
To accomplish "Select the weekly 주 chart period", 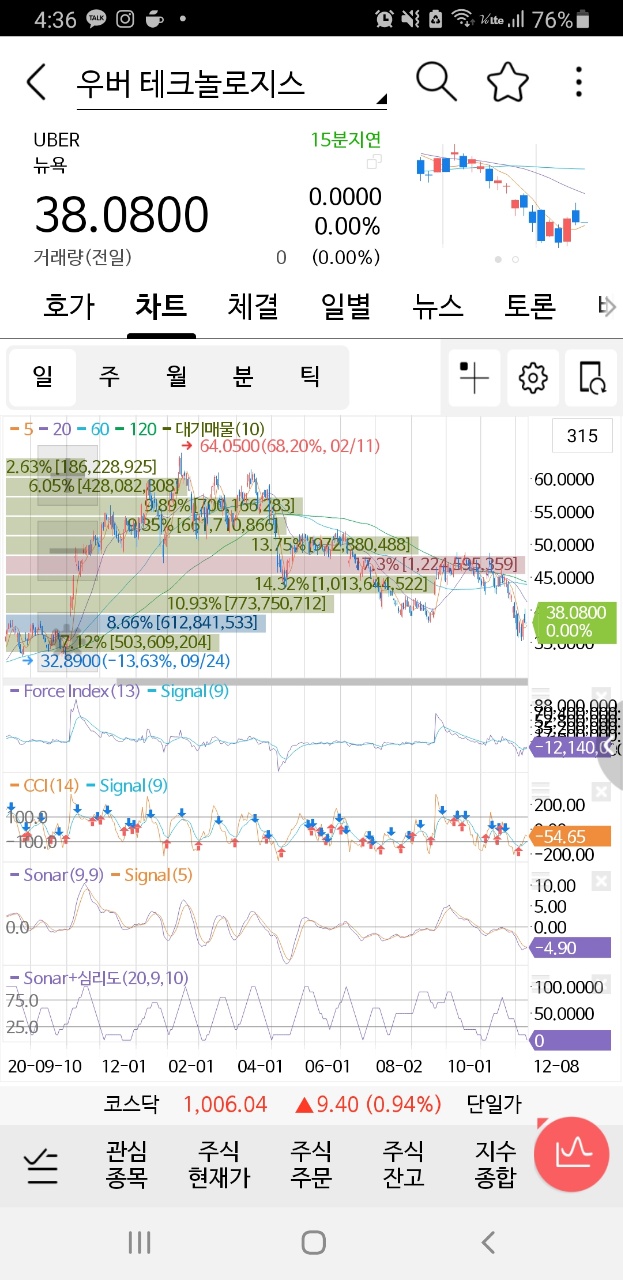I will pyautogui.click(x=109, y=377).
